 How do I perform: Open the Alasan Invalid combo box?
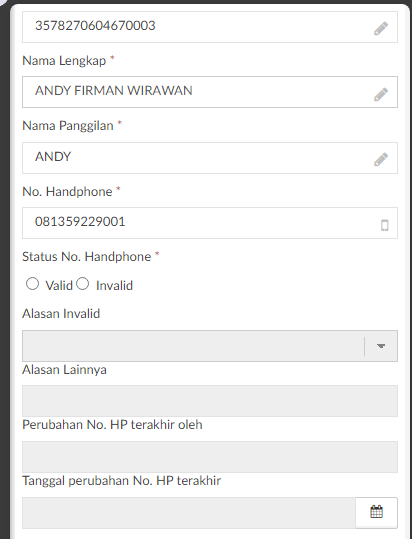pyautogui.click(x=210, y=346)
